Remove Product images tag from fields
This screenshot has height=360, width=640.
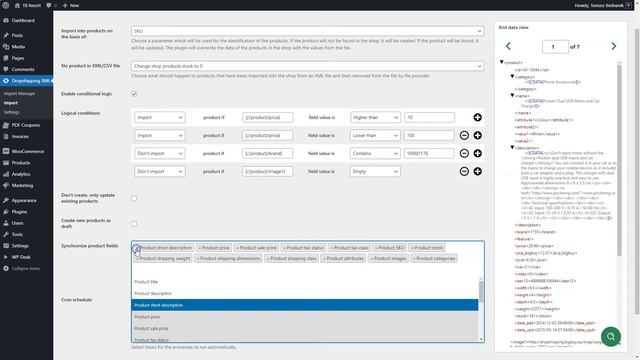tap(371, 259)
